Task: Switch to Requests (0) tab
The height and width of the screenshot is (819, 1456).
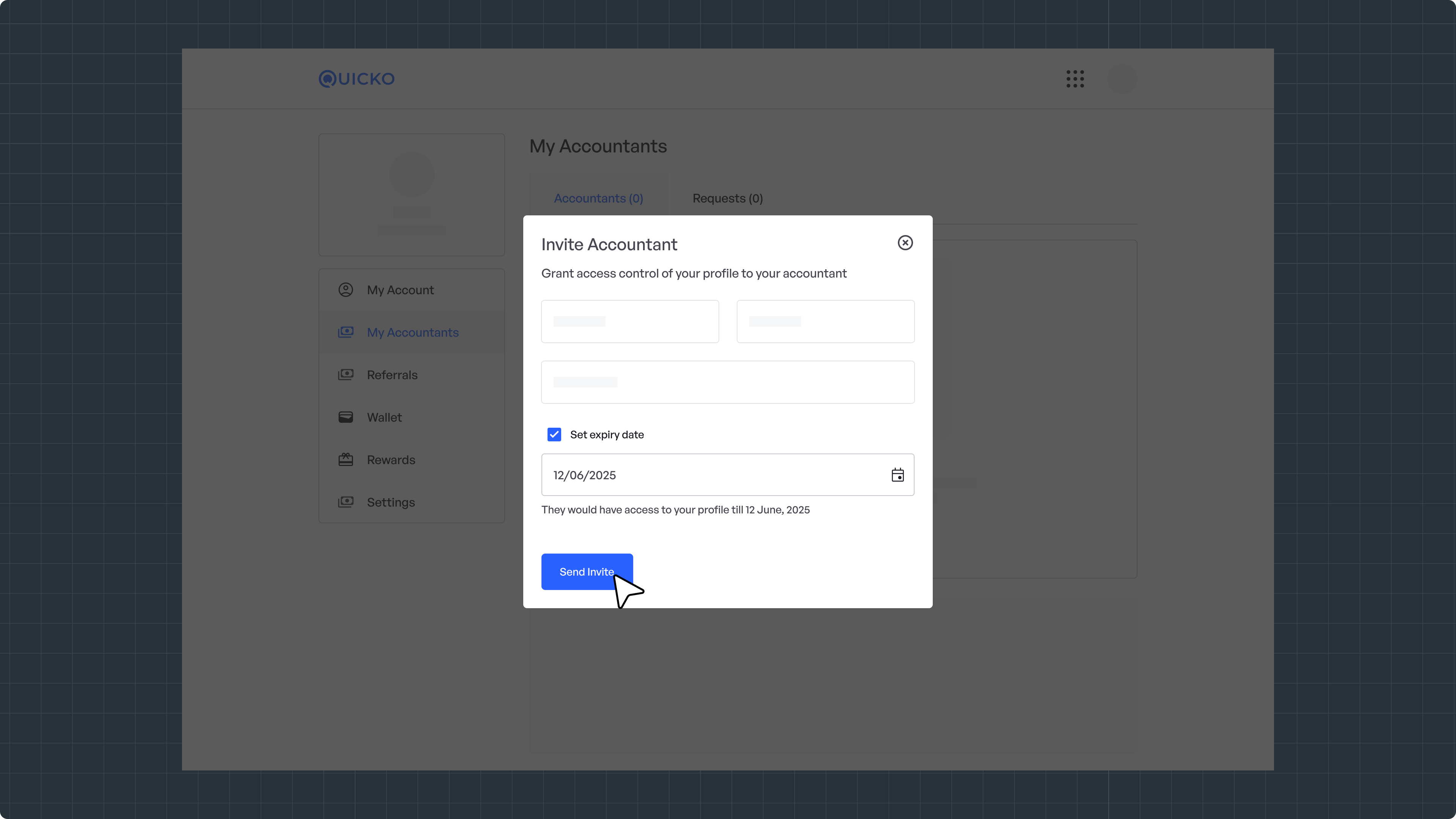Action: click(728, 198)
